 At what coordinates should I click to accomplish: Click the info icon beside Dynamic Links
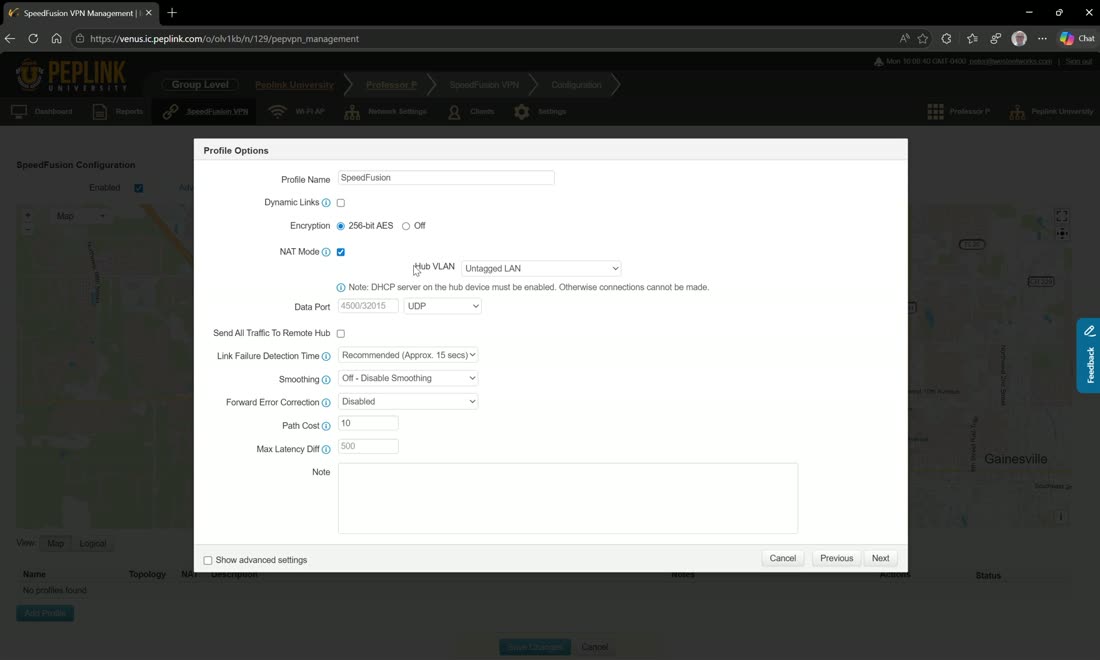pyautogui.click(x=326, y=203)
